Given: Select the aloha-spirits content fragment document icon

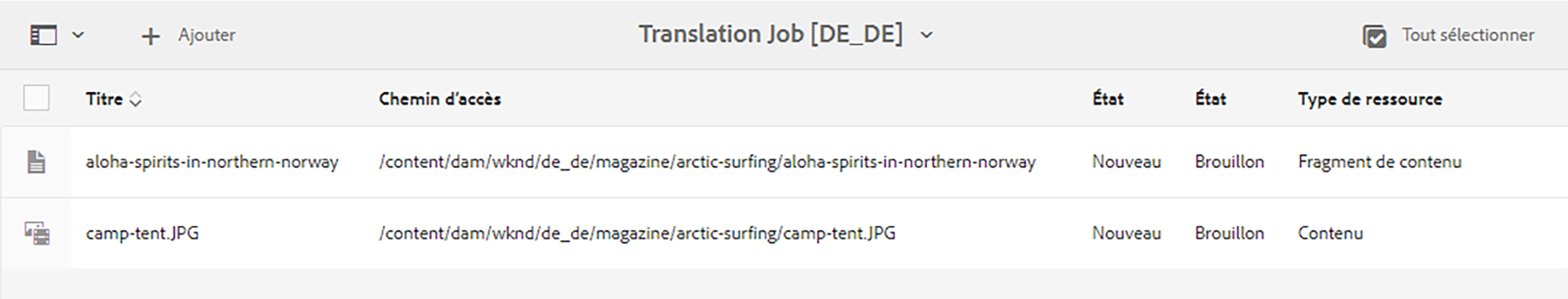Looking at the screenshot, I should coord(36,162).
